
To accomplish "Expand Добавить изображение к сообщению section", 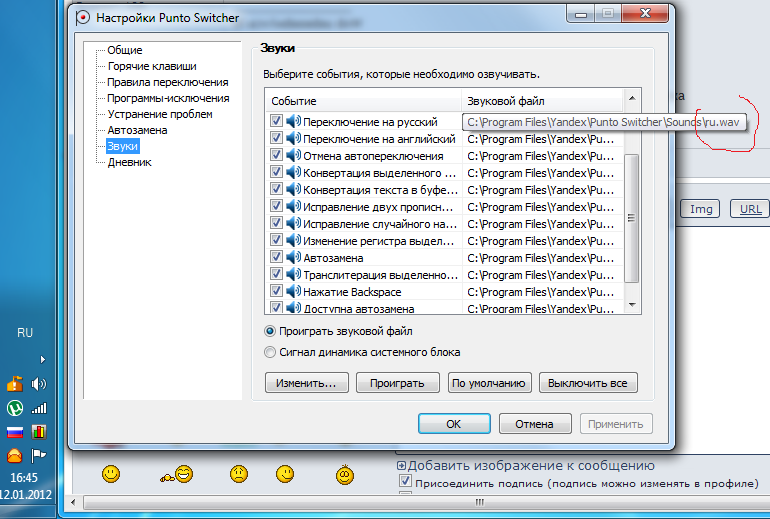I will click(x=401, y=465).
